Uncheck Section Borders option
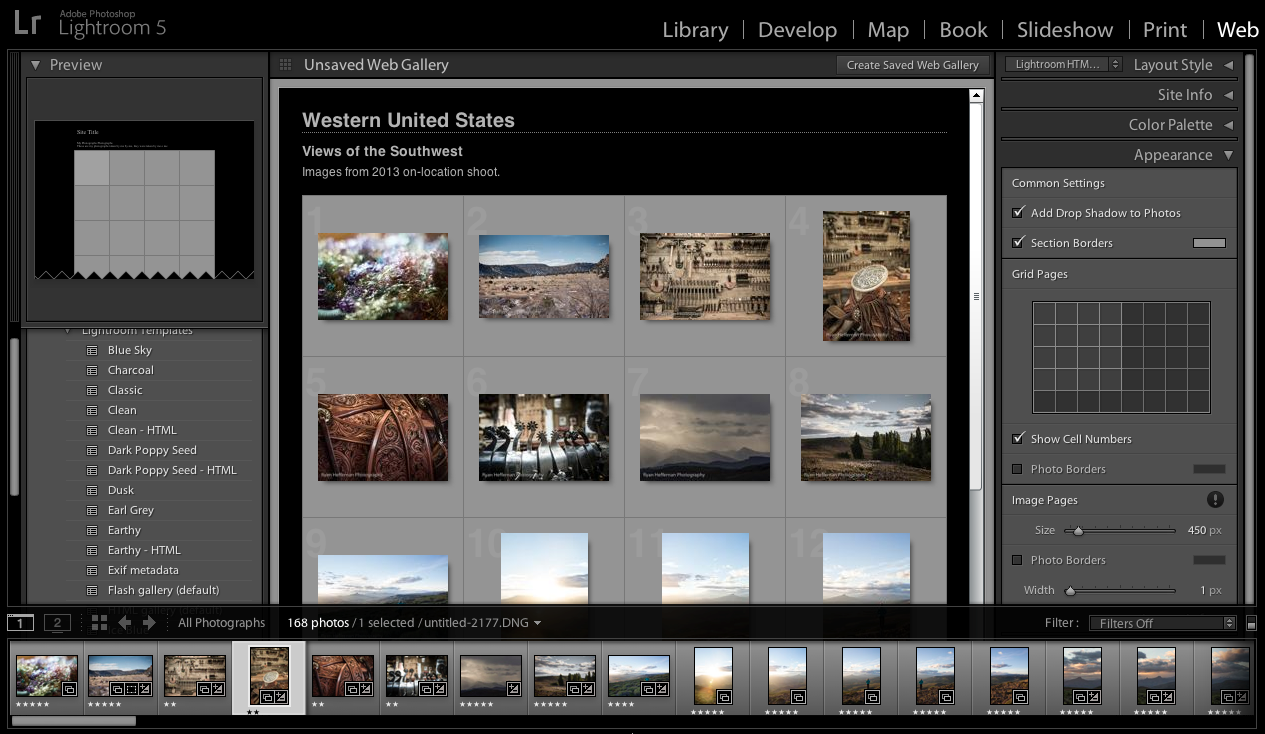The image size is (1265, 734). 1018,242
